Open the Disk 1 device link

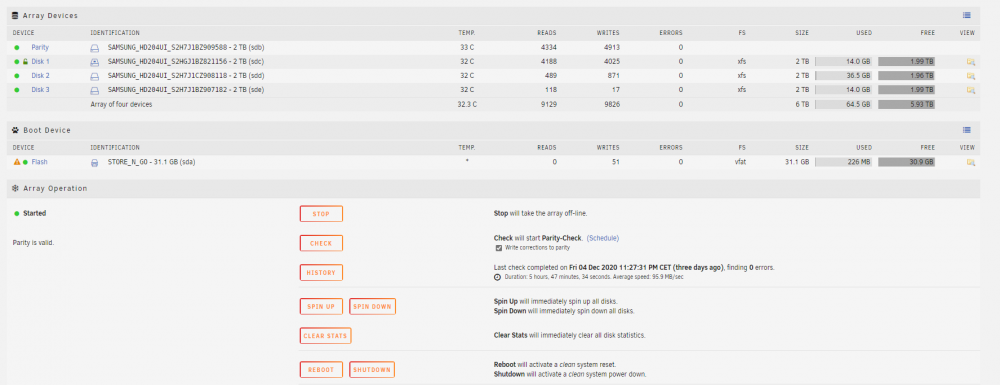pyautogui.click(x=40, y=62)
